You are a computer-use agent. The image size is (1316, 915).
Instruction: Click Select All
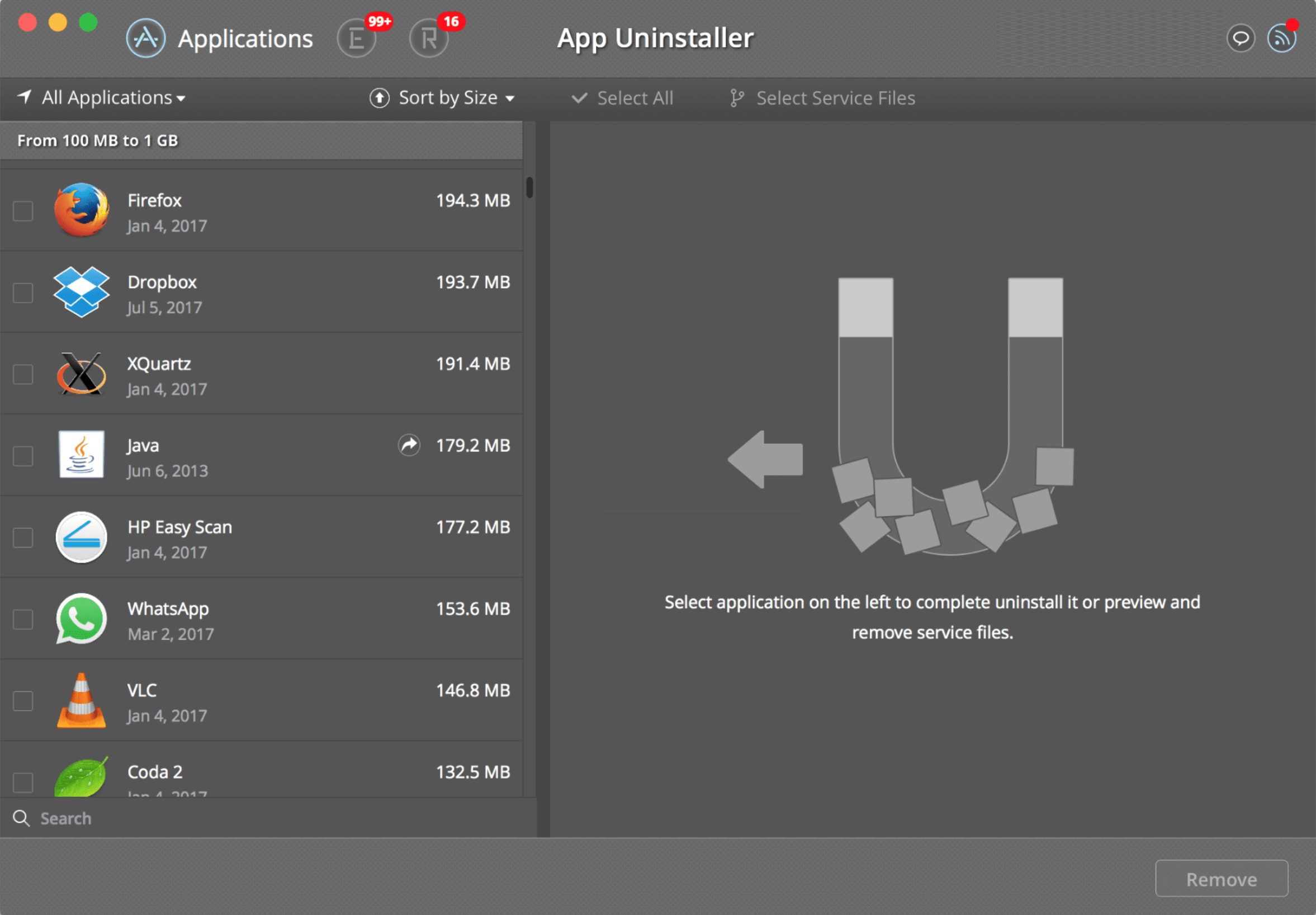[636, 98]
